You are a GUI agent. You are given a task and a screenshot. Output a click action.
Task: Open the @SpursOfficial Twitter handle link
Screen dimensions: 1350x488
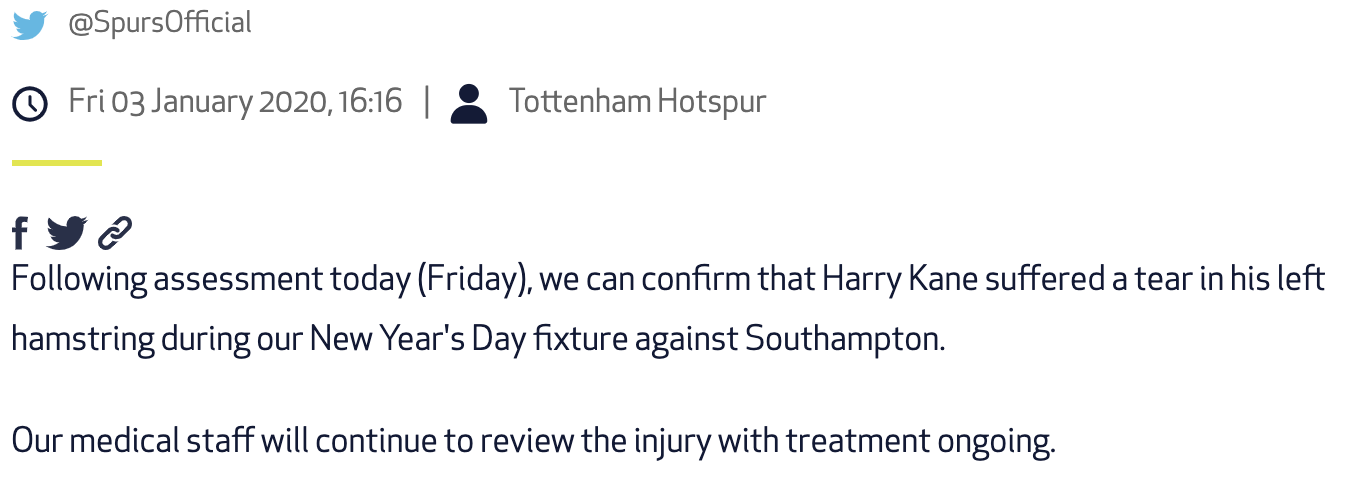pyautogui.click(x=159, y=22)
